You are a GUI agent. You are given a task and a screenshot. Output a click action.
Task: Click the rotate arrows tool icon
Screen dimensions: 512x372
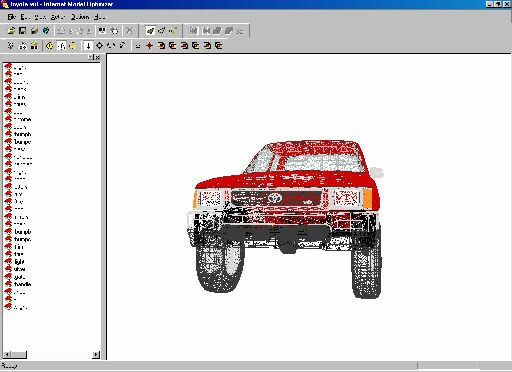point(111,46)
